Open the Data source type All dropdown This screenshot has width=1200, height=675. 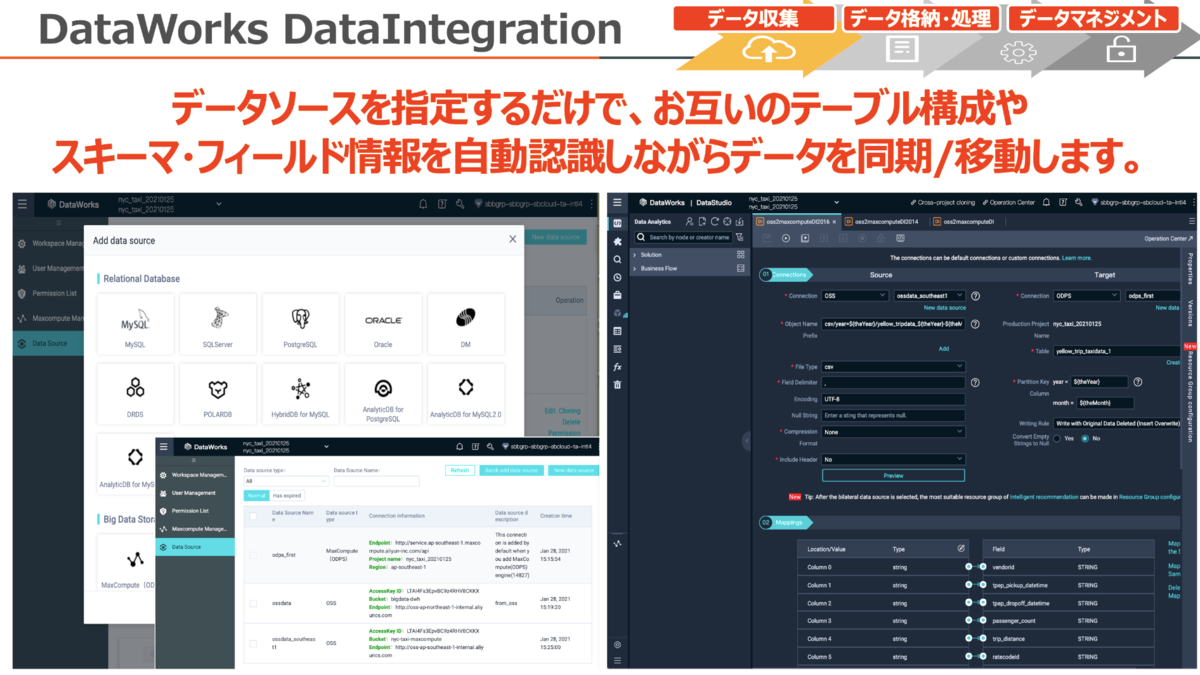coord(286,481)
